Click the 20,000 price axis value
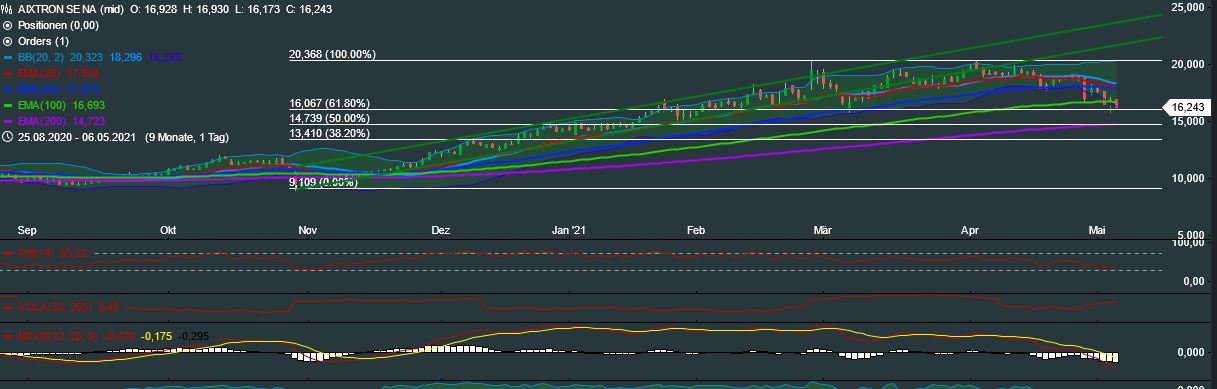 pos(1188,64)
